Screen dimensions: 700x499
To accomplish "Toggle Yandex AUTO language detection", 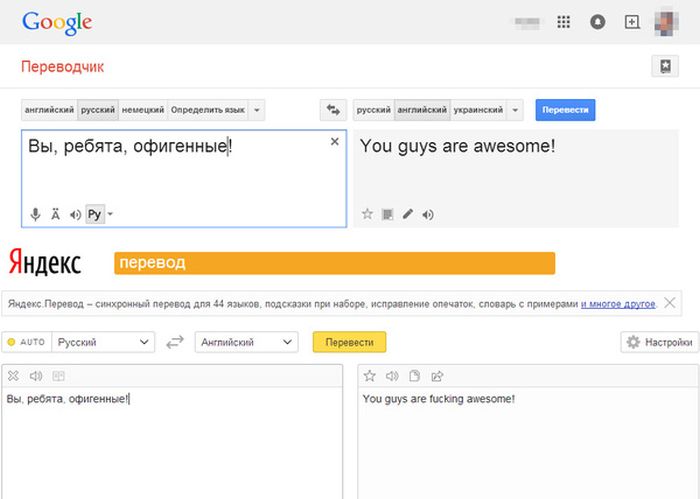I will [x=26, y=342].
